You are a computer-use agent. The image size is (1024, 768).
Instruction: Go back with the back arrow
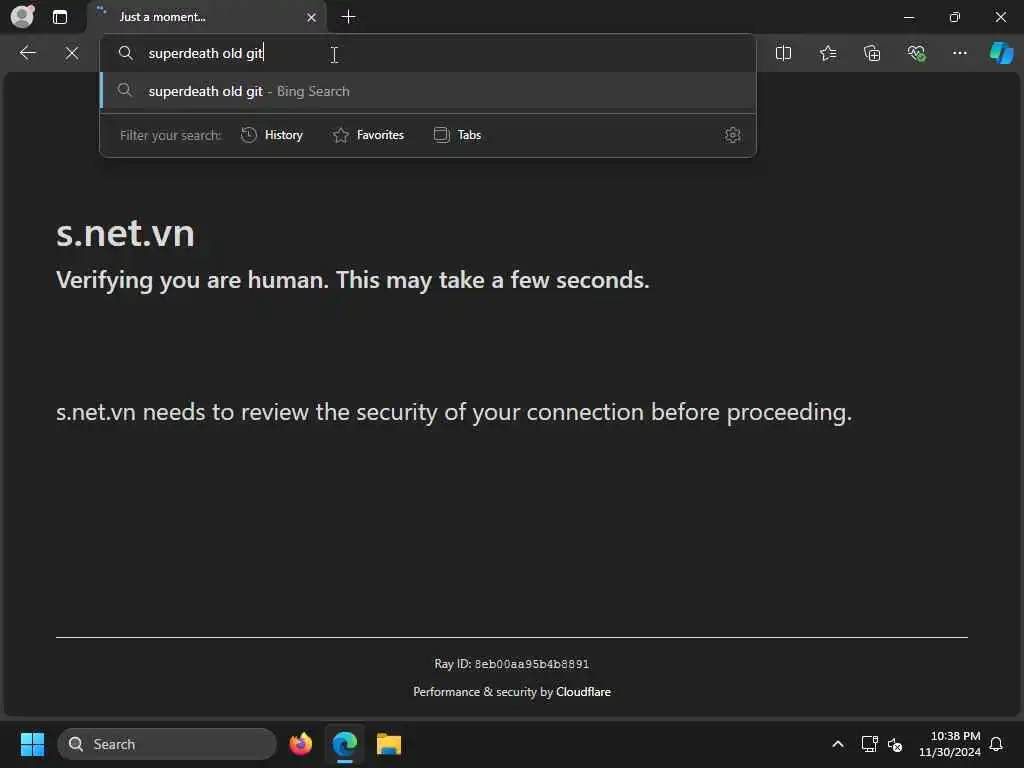tap(27, 53)
